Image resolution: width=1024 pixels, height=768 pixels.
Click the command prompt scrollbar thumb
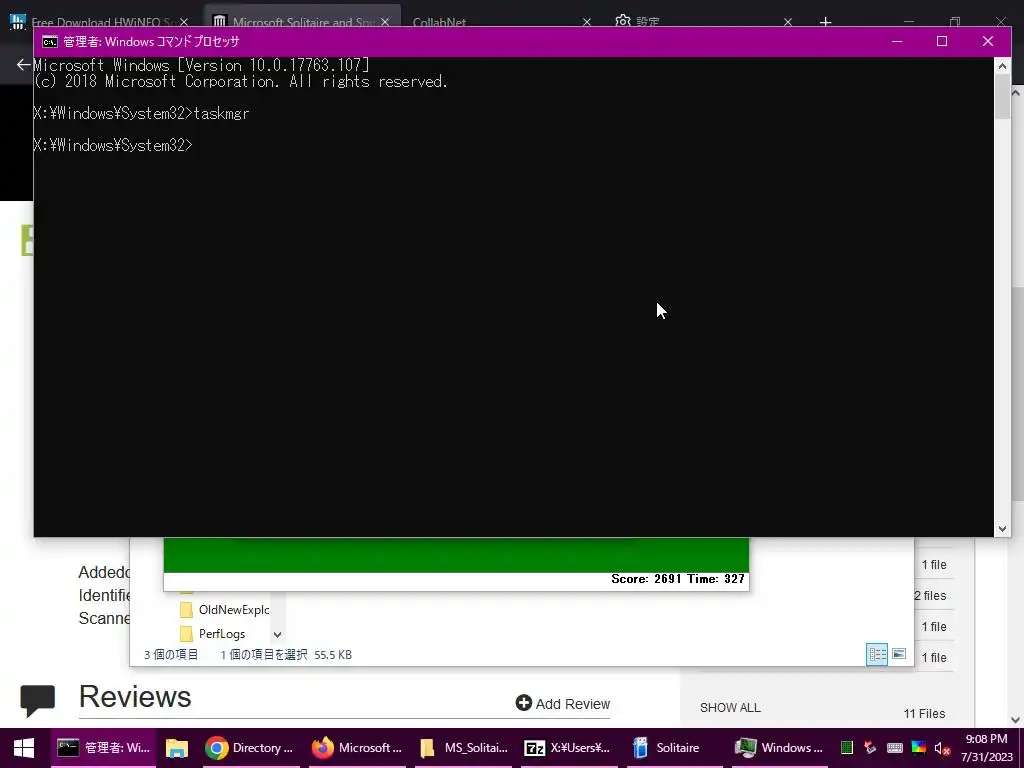pyautogui.click(x=1002, y=97)
